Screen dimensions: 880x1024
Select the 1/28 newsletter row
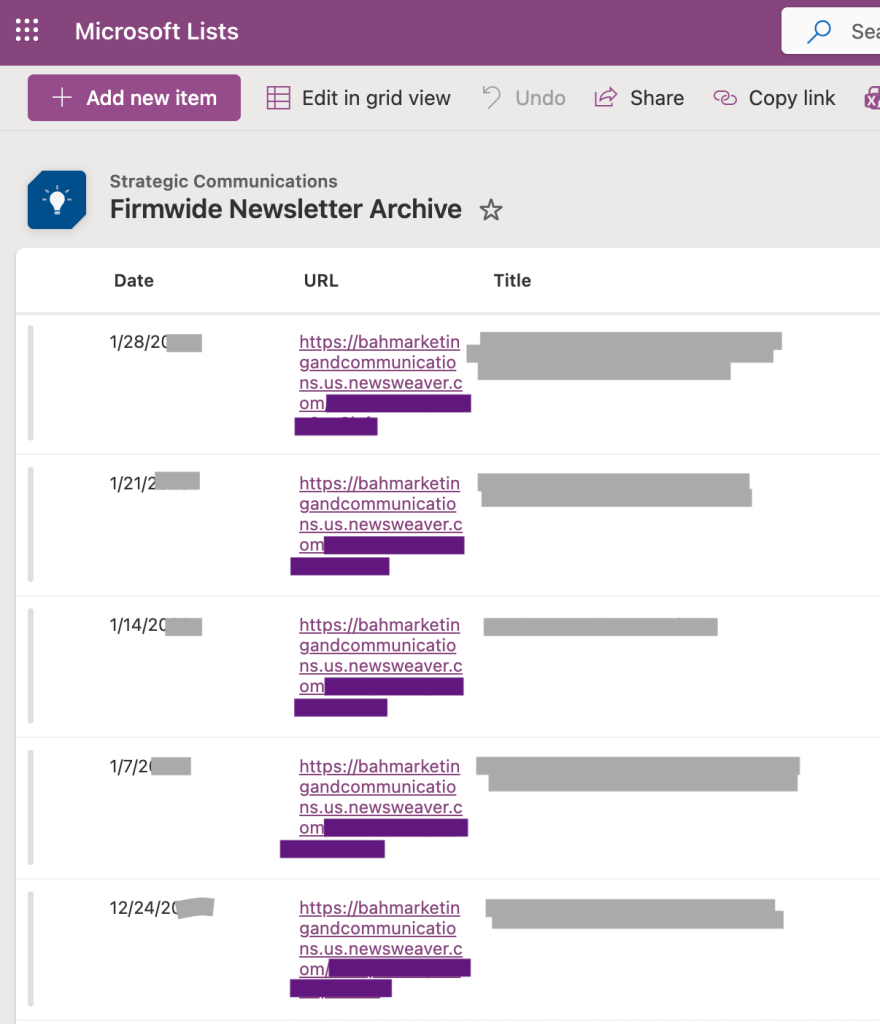point(31,383)
